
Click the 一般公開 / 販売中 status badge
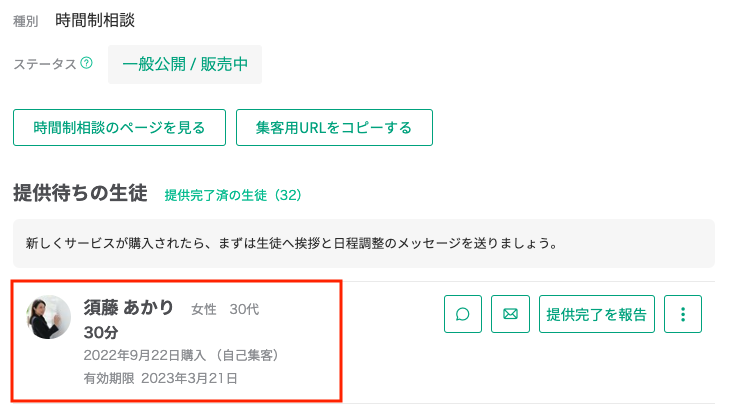pyautogui.click(x=185, y=65)
